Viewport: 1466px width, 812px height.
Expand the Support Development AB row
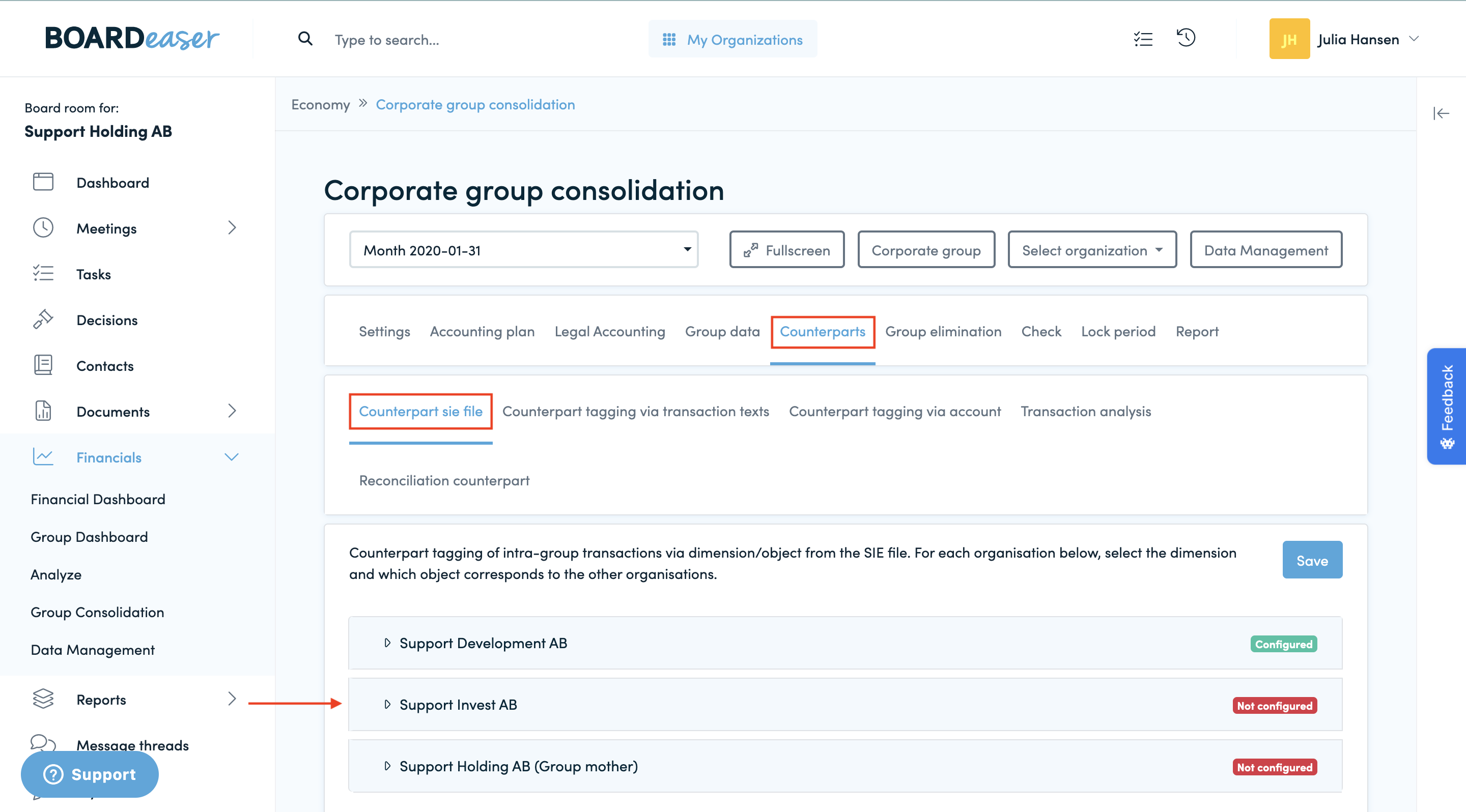[x=845, y=643]
